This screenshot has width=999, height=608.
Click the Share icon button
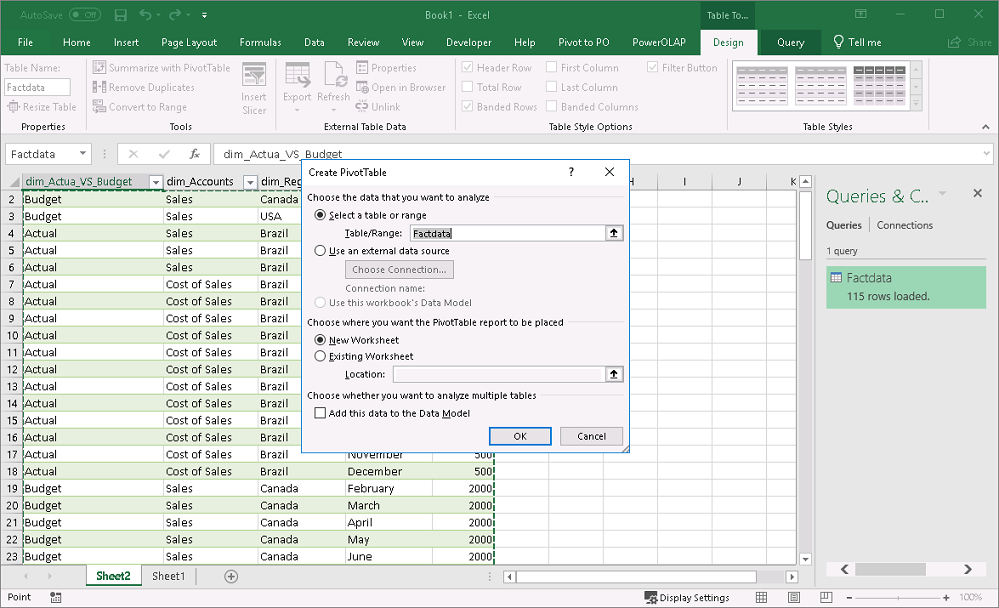970,43
